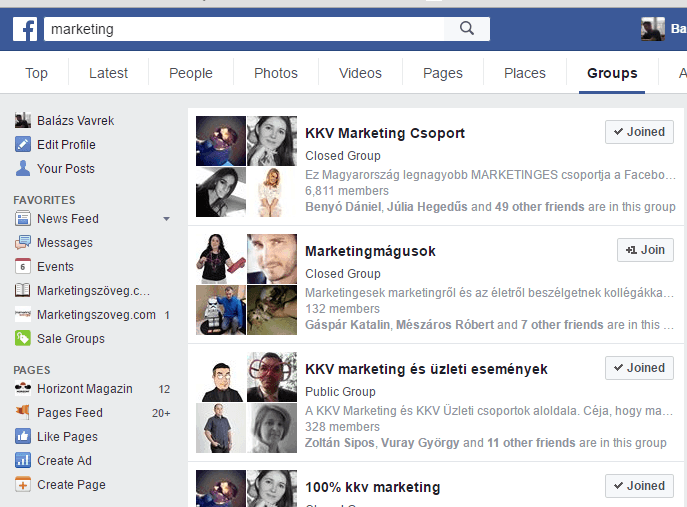The width and height of the screenshot is (687, 507).
Task: Open Edit Profile link
Action: (66, 145)
